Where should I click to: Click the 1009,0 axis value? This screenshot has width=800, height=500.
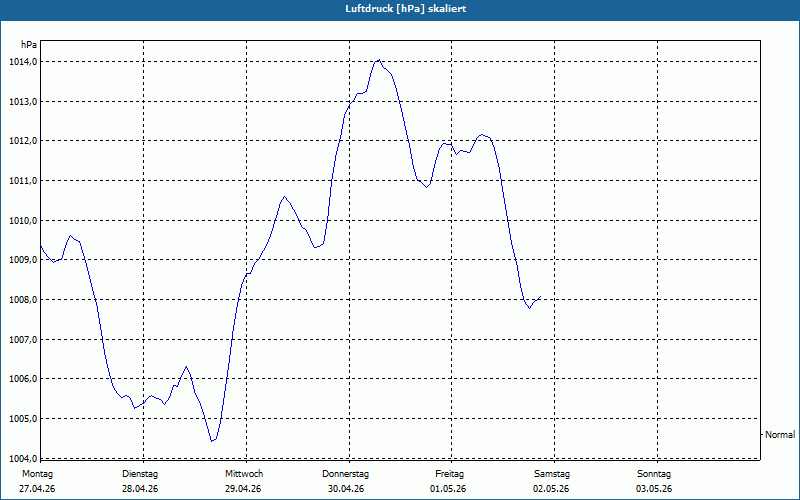point(23,260)
